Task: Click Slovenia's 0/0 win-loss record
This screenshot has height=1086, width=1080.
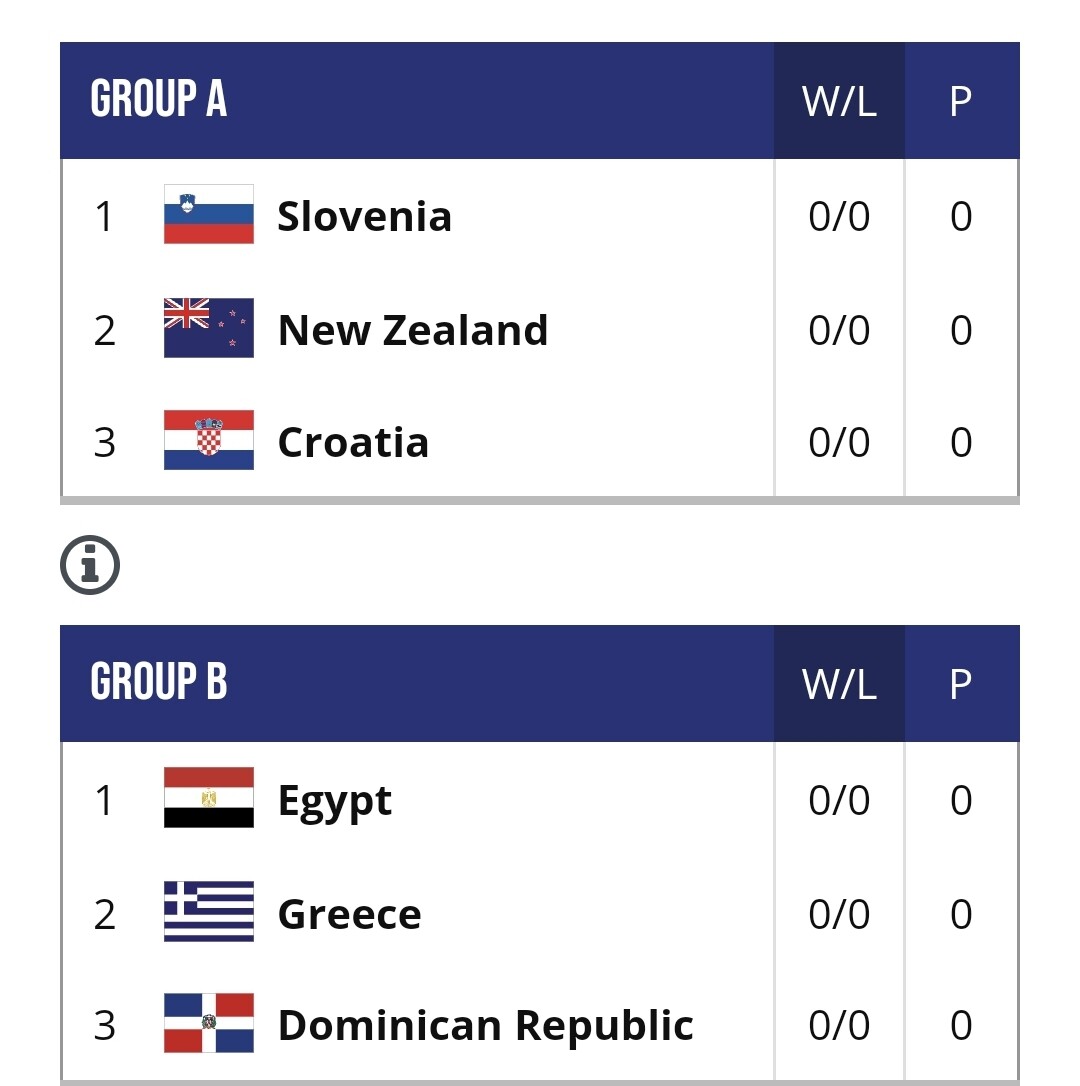Action: coord(839,216)
